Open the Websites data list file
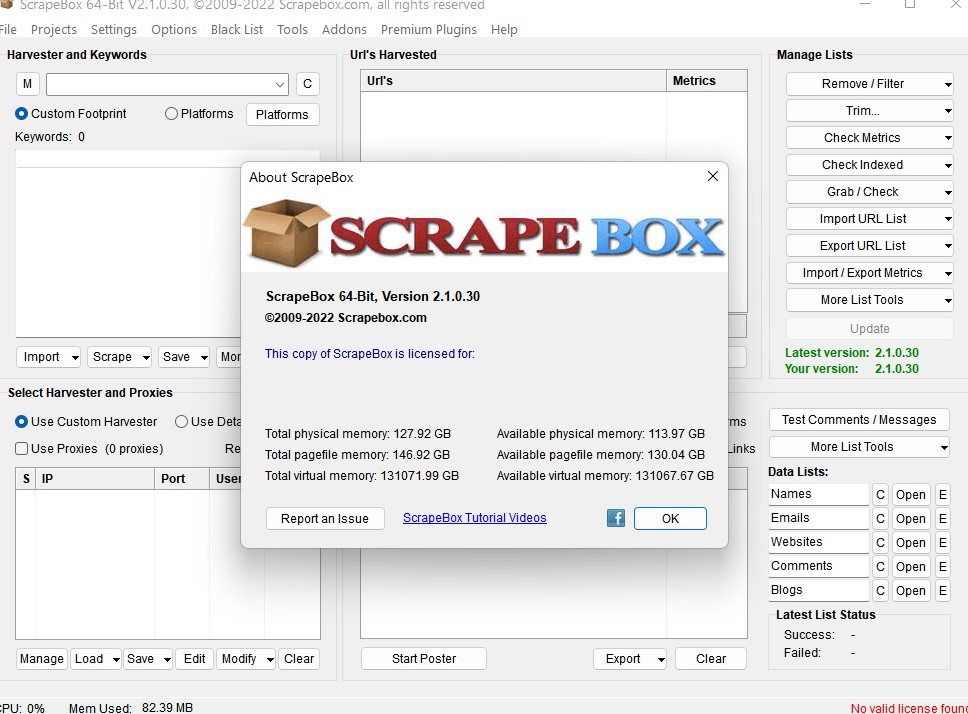Viewport: 968px width, 714px height. [911, 542]
